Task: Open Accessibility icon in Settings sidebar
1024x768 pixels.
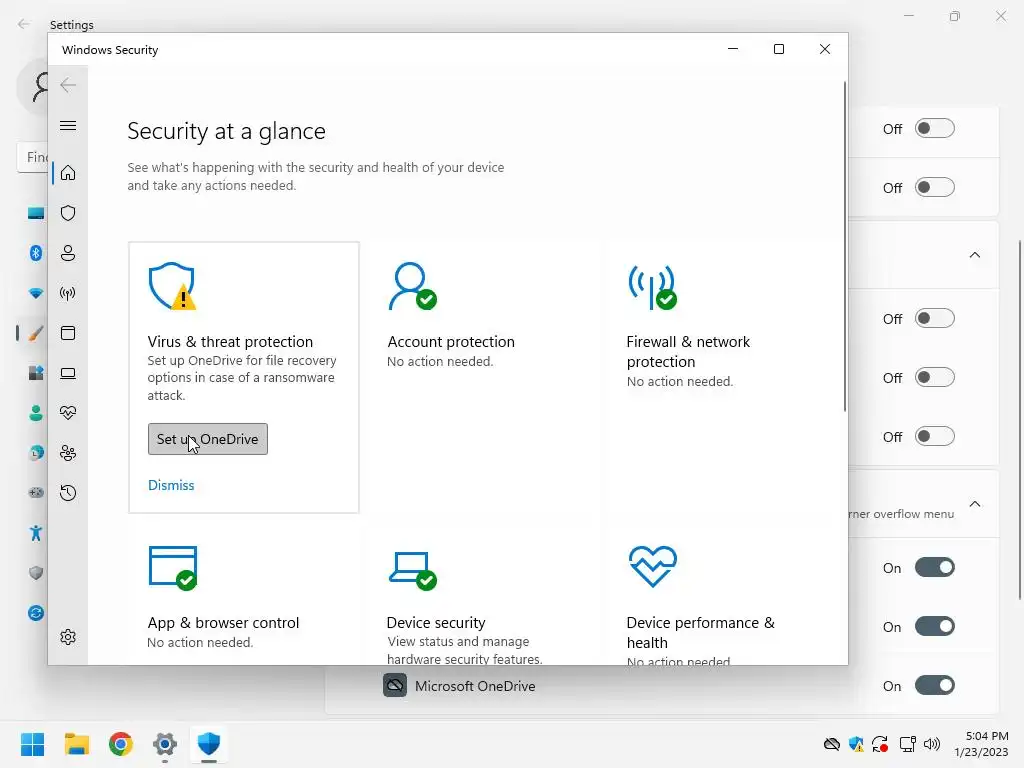Action: tap(36, 533)
